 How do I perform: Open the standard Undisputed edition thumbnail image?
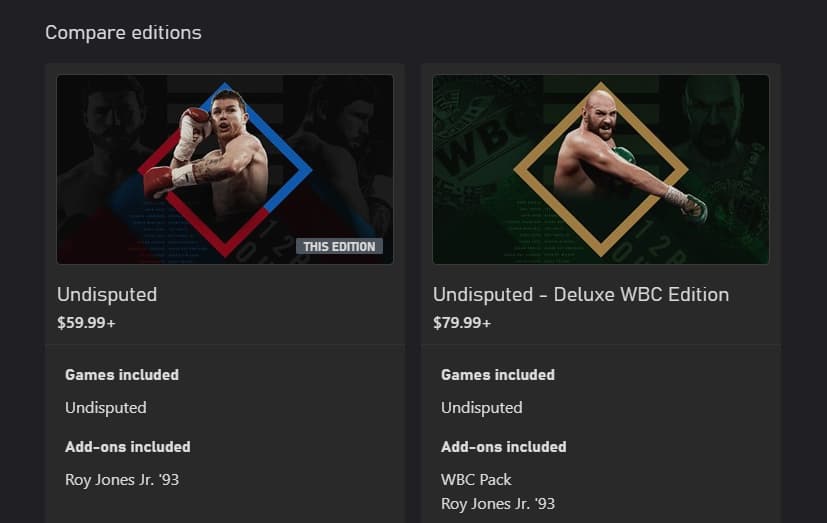(224, 169)
